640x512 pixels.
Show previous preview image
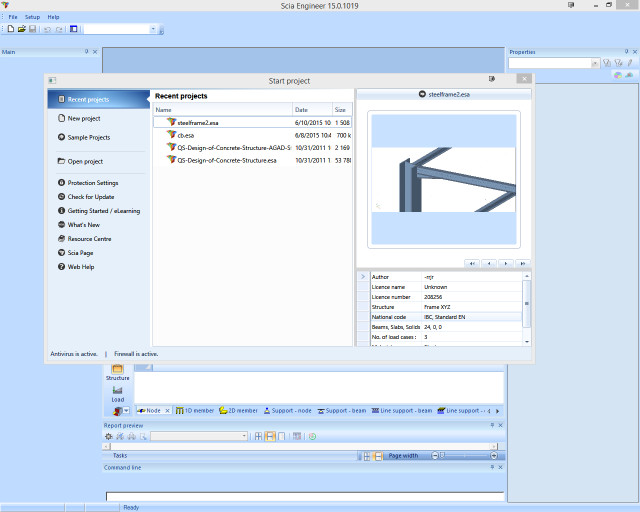coord(489,263)
